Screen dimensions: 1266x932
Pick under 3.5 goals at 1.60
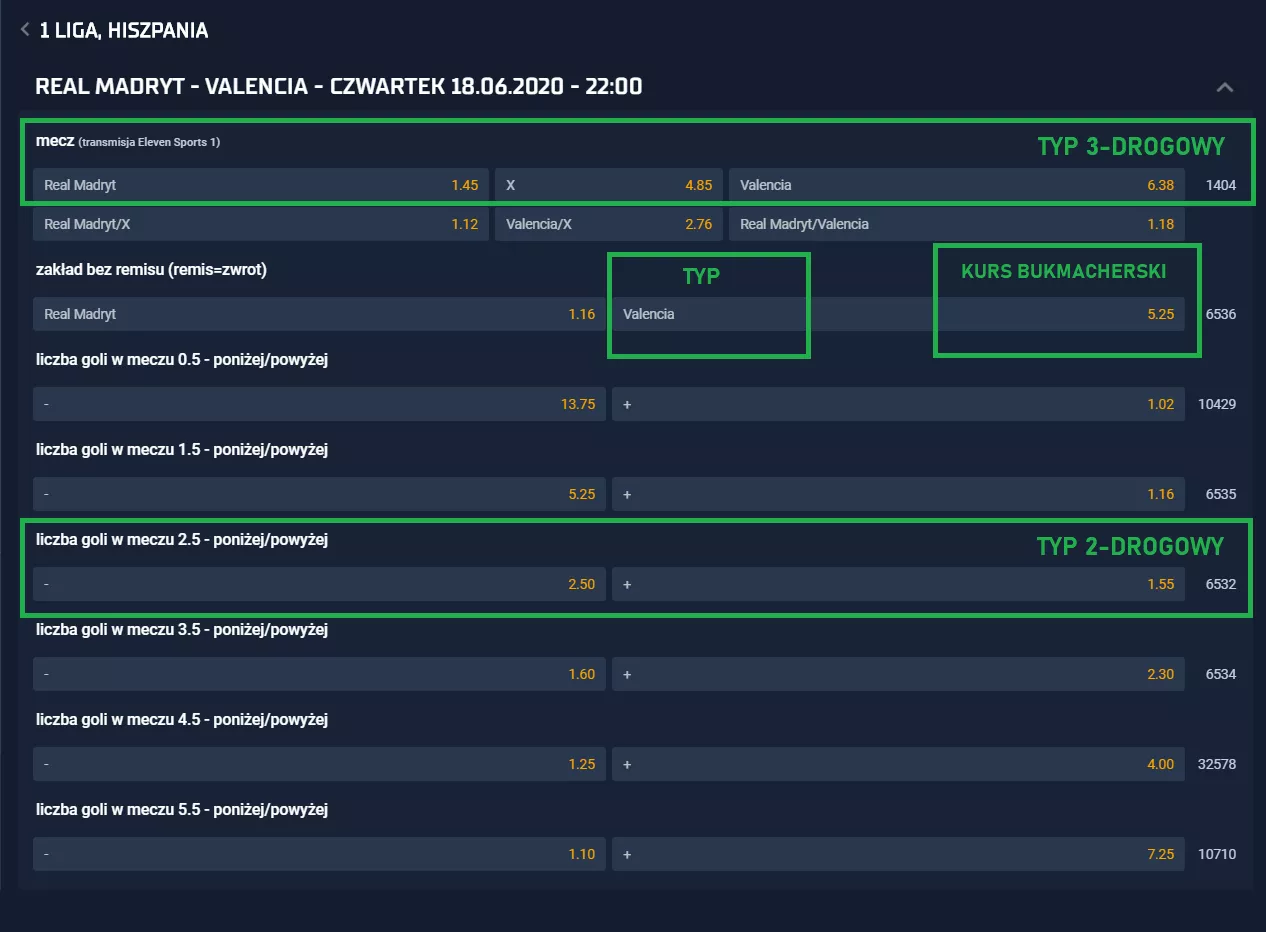tap(318, 674)
